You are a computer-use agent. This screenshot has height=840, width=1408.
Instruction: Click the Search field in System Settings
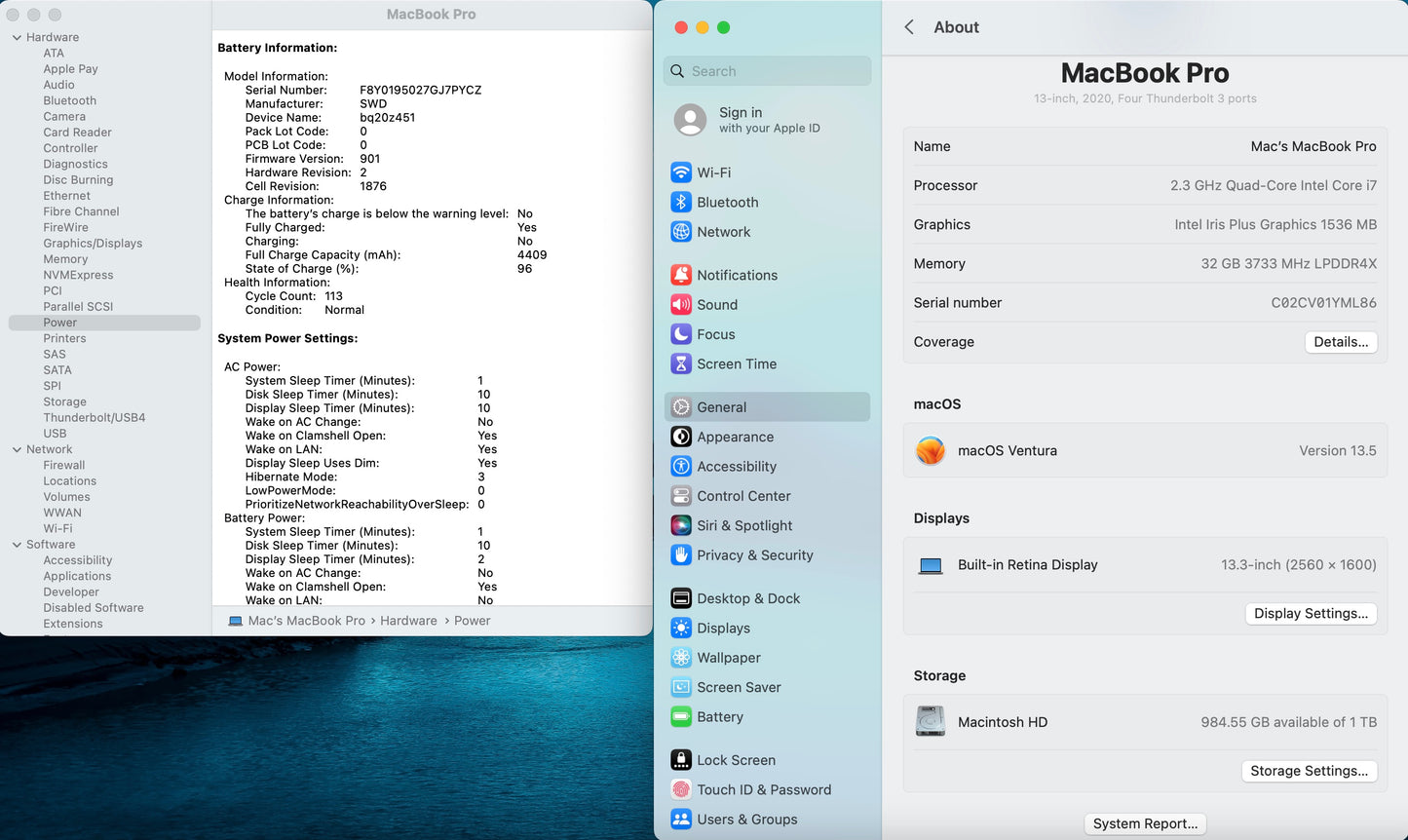(x=768, y=71)
